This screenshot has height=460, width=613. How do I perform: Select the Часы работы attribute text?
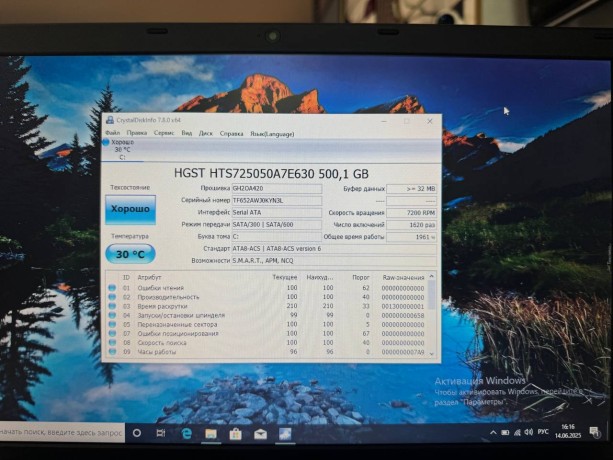[156, 352]
